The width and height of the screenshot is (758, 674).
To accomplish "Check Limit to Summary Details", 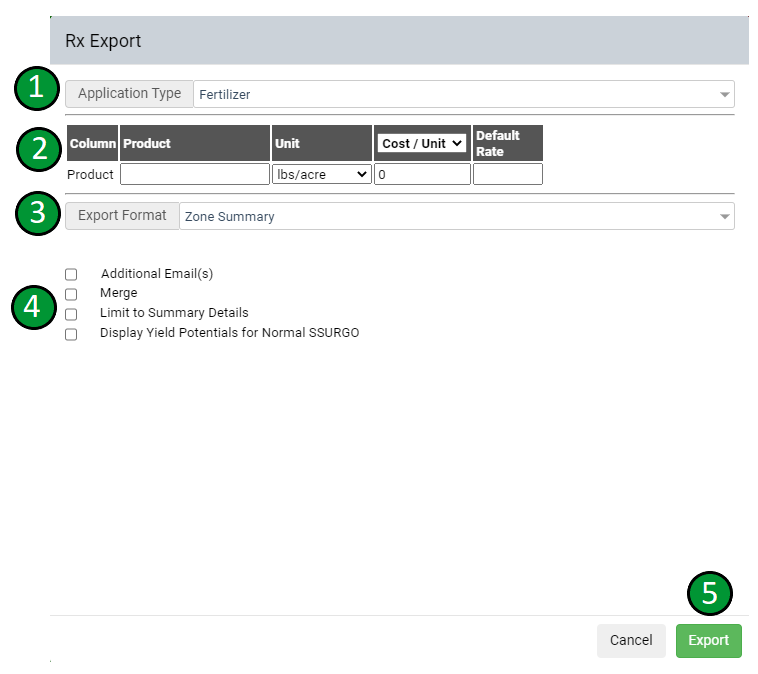I will pos(71,314).
